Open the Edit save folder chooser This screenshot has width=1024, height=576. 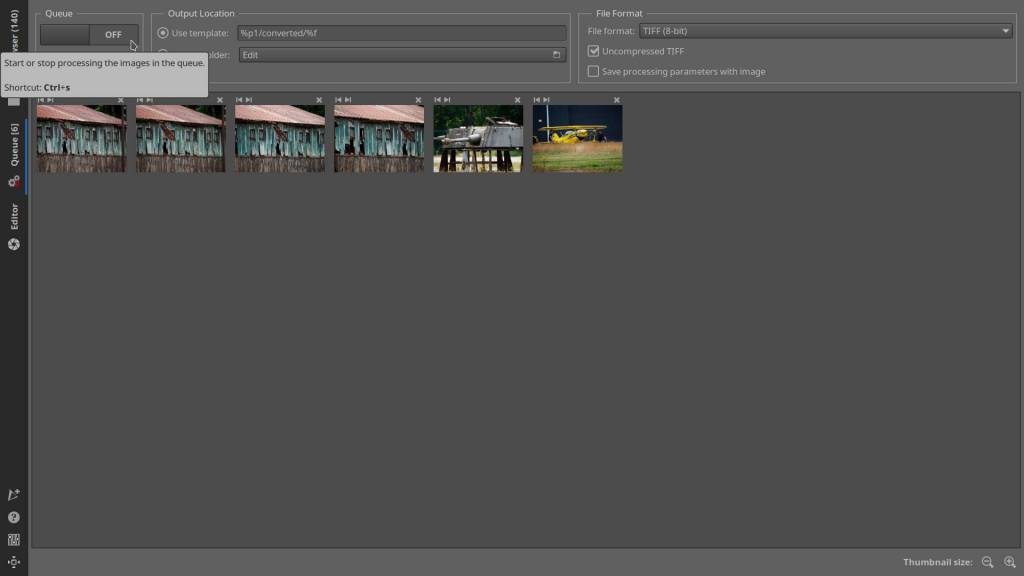tap(400, 55)
